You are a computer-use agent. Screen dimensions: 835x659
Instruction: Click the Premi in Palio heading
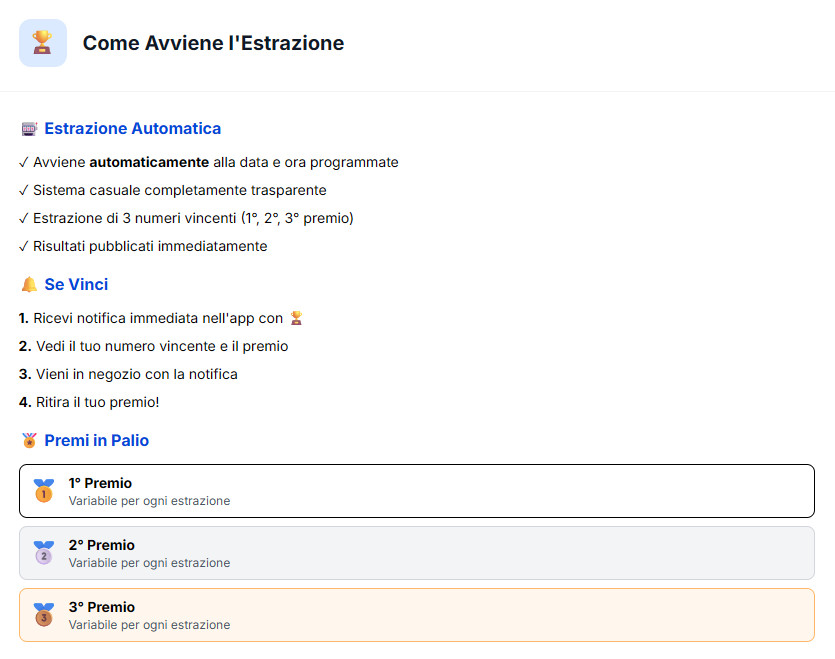click(96, 441)
